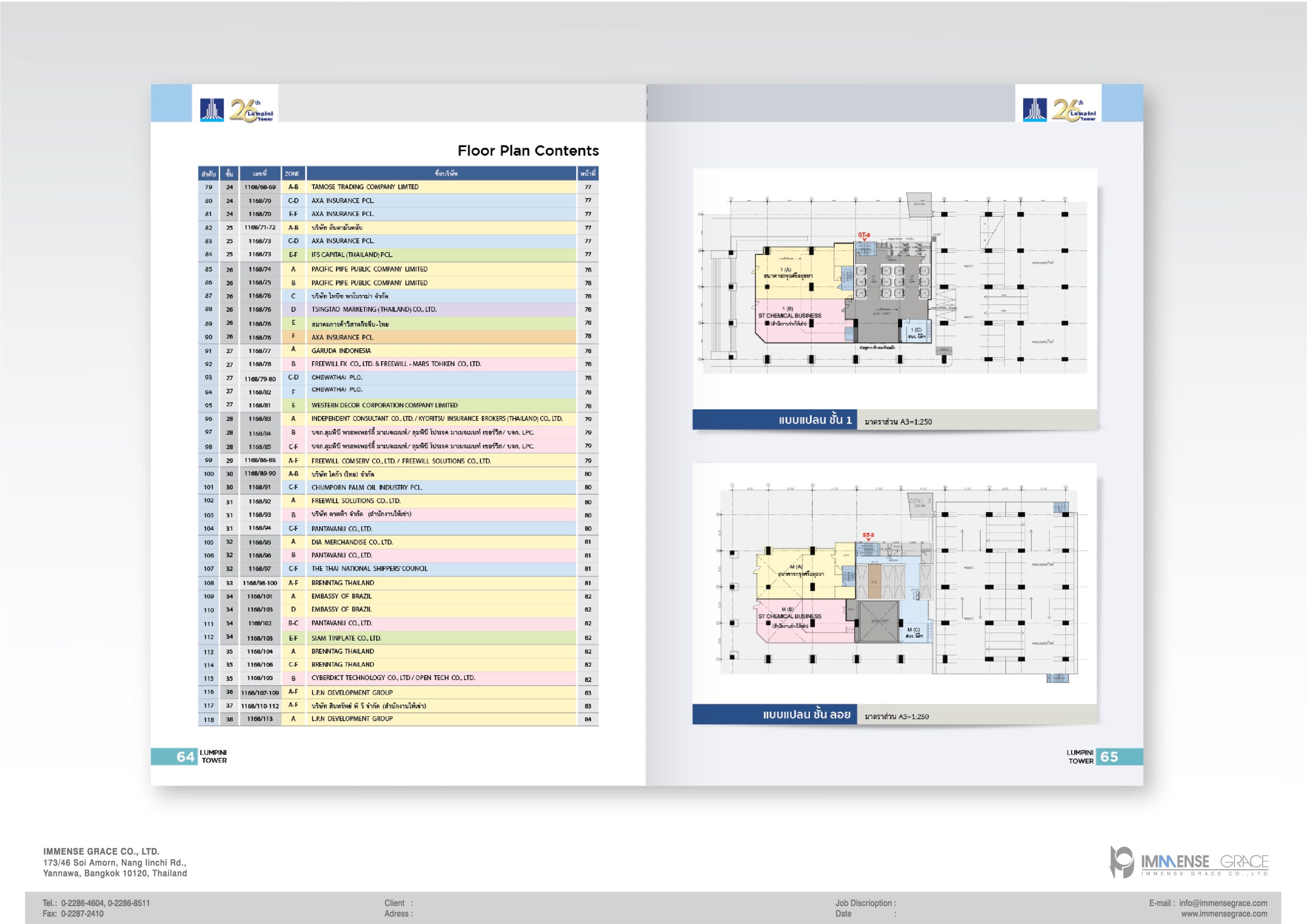Click the Client field in footer
Viewport: 1307px width, 924px height.
(398, 903)
